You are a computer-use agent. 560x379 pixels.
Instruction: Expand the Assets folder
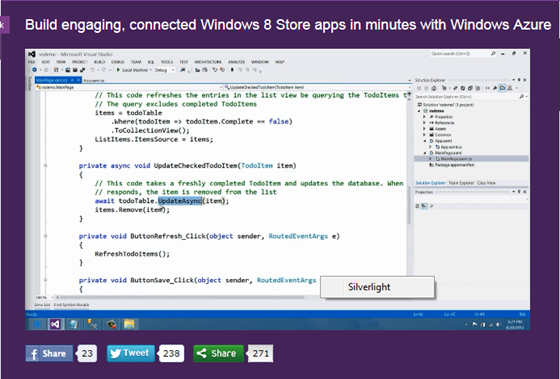point(424,129)
